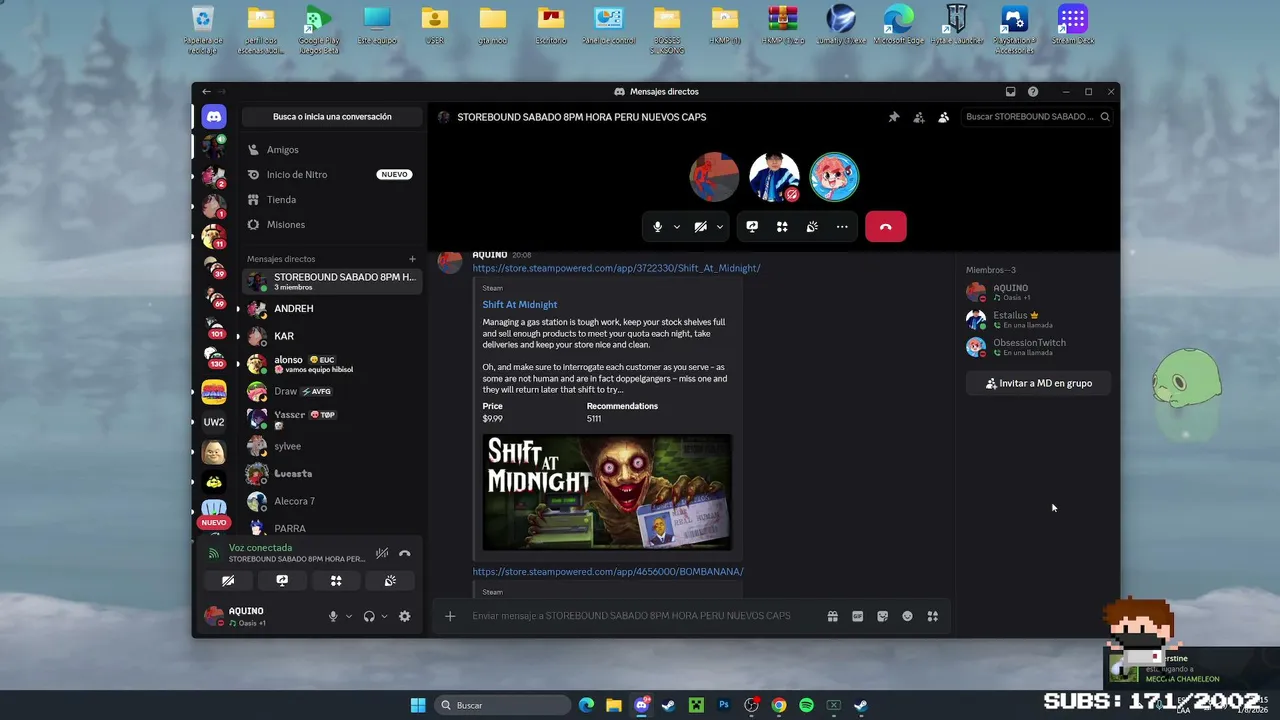Toggle noise suppression in voice panel

[x=382, y=553]
